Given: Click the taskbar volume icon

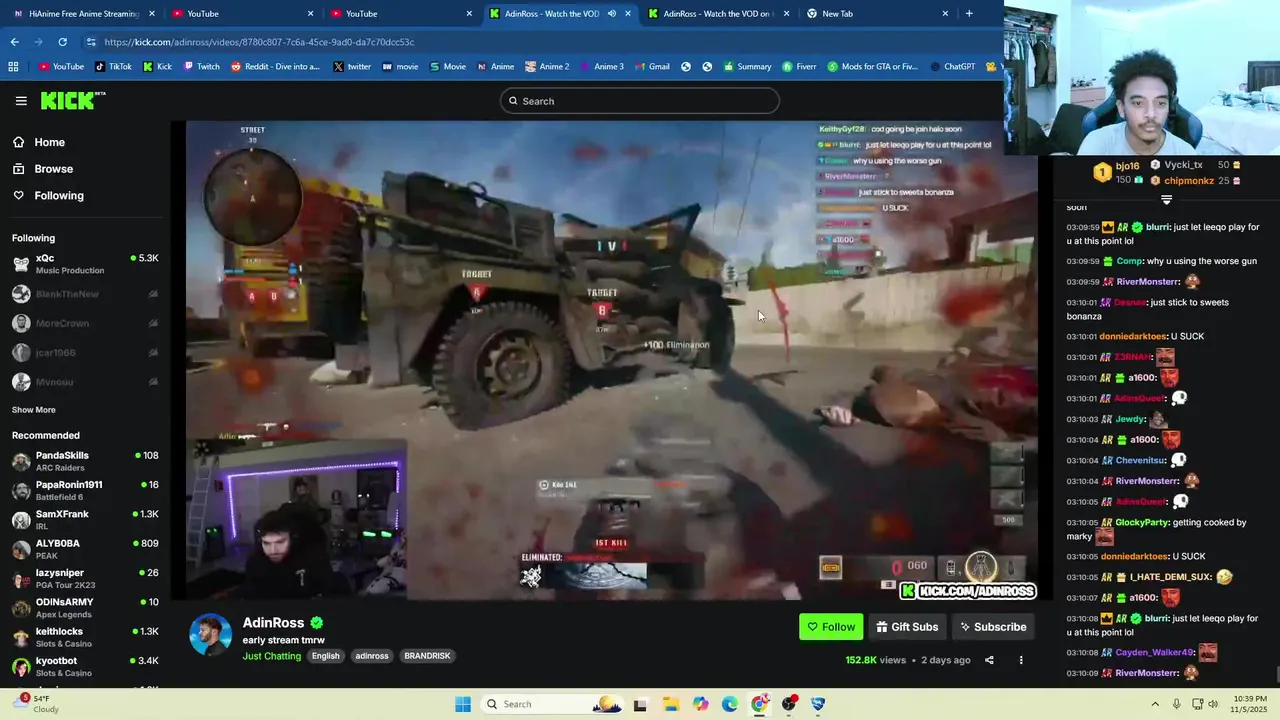Looking at the screenshot, I should pyautogui.click(x=1213, y=704).
